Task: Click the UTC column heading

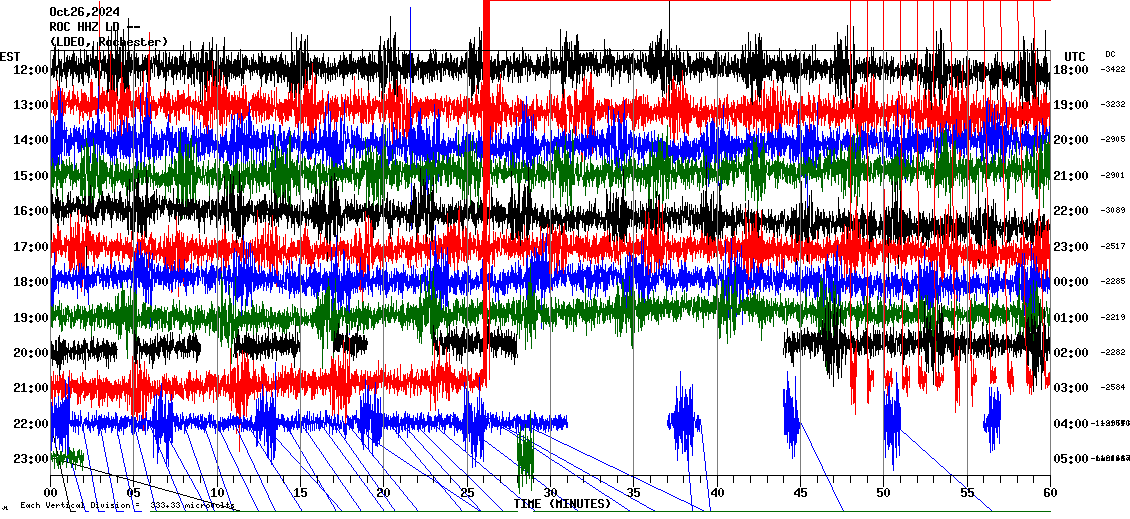Action: [1075, 56]
